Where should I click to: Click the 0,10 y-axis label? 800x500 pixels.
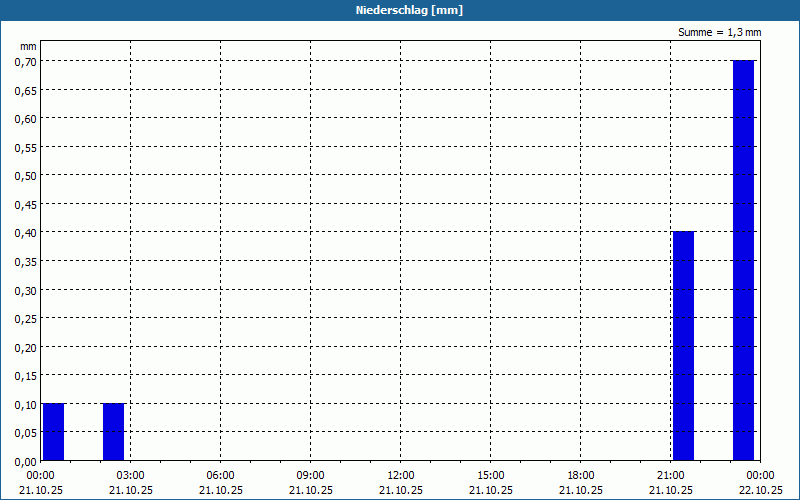click(26, 405)
